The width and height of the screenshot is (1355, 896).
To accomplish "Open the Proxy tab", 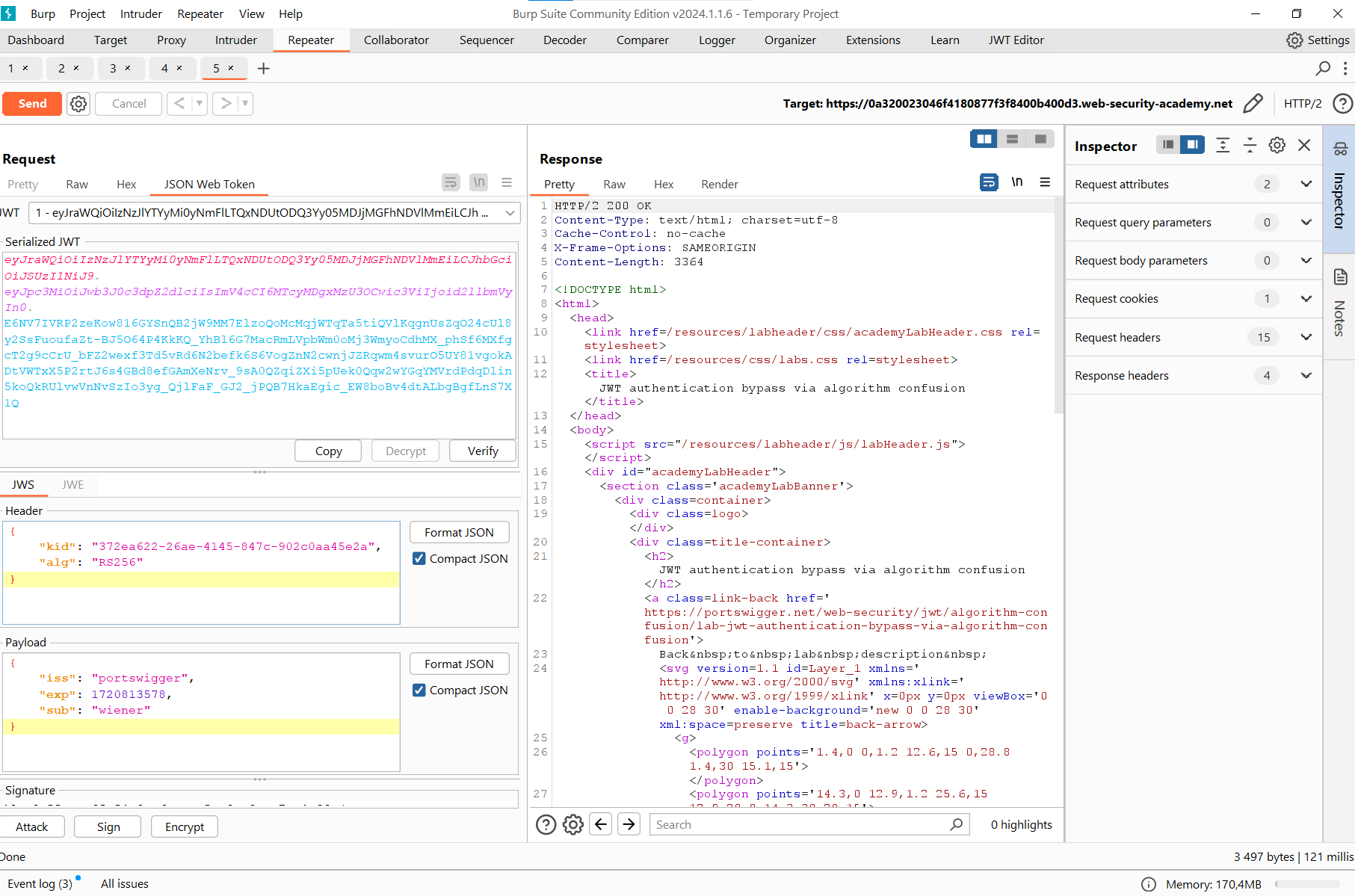I will click(x=171, y=40).
